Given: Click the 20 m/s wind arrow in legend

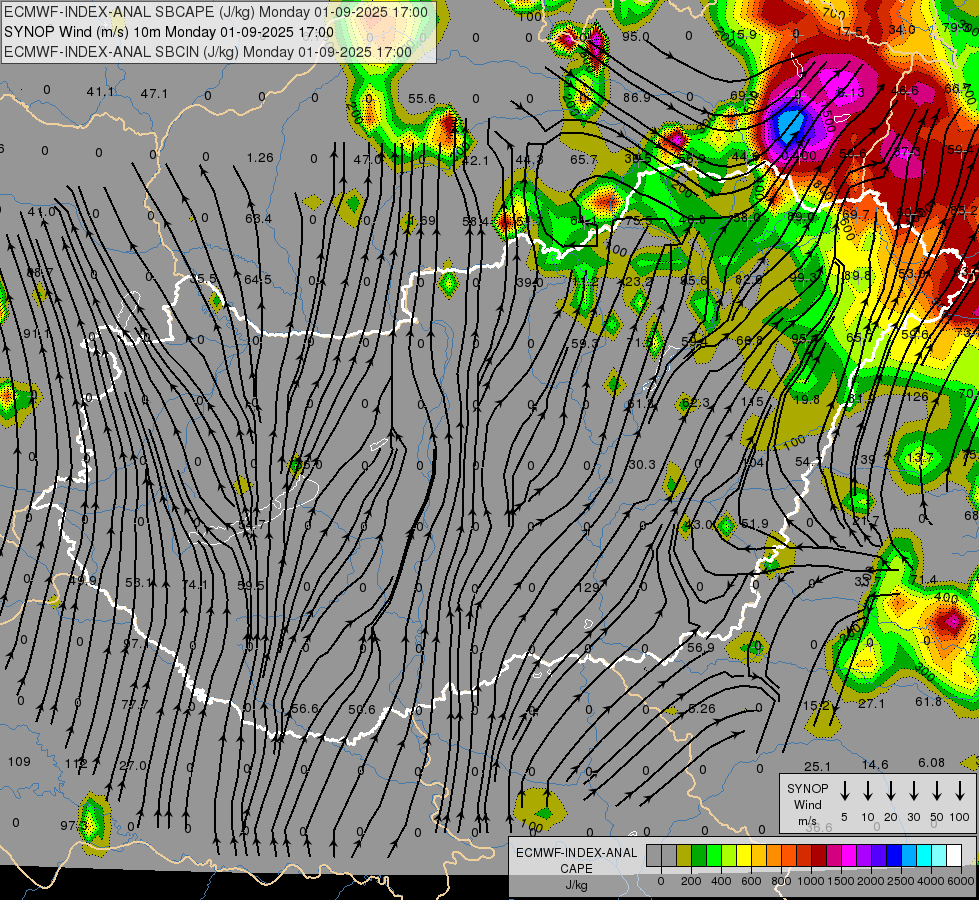Looking at the screenshot, I should 890,790.
